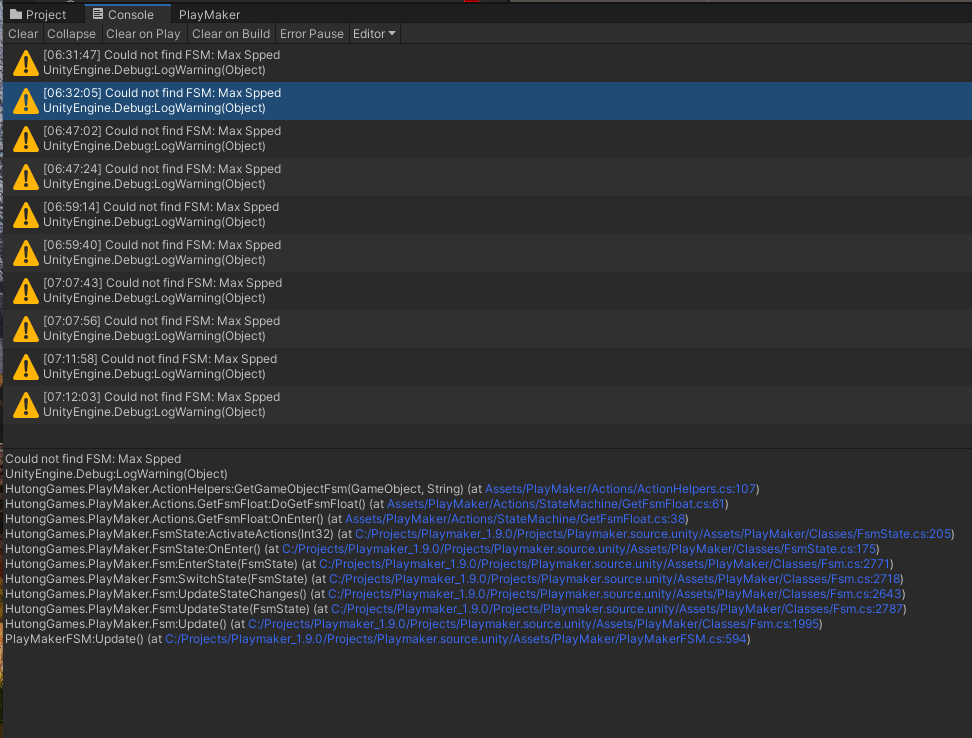Screen dimensions: 972x738
Task: Toggle Clear on Play
Action: point(143,34)
